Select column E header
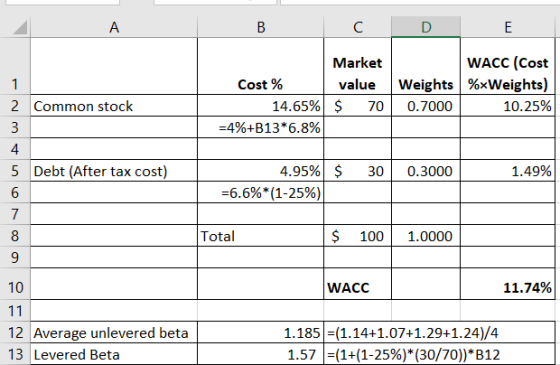 tap(508, 27)
